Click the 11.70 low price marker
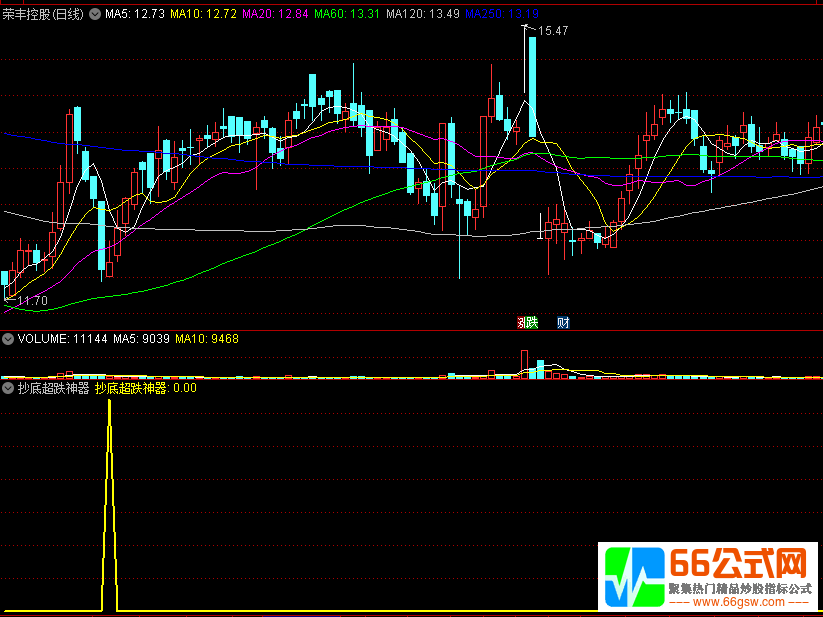The width and height of the screenshot is (823, 617). [33, 300]
